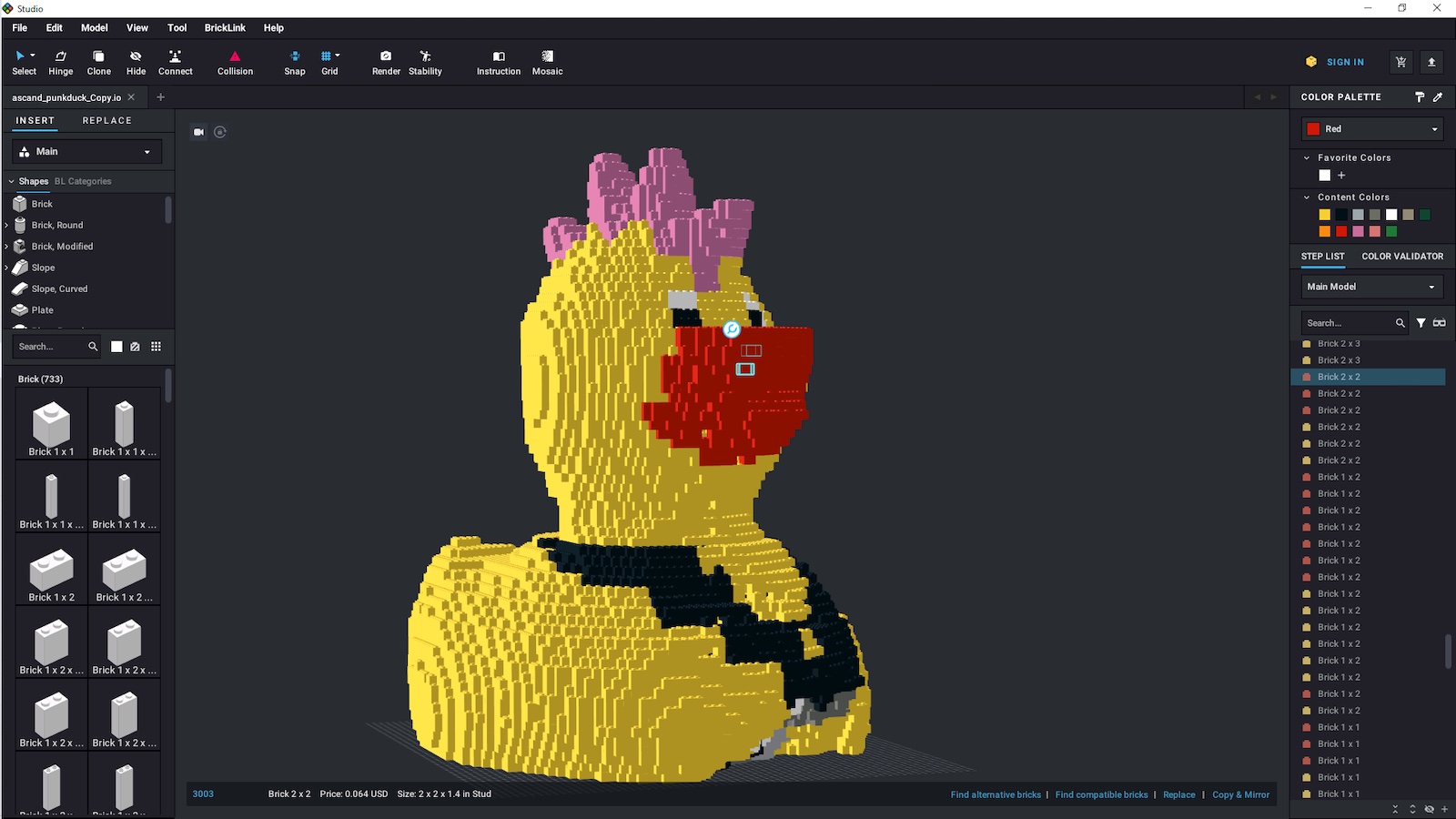This screenshot has width=1456, height=819.
Task: Launch the Mosaic tool
Action: tap(547, 62)
